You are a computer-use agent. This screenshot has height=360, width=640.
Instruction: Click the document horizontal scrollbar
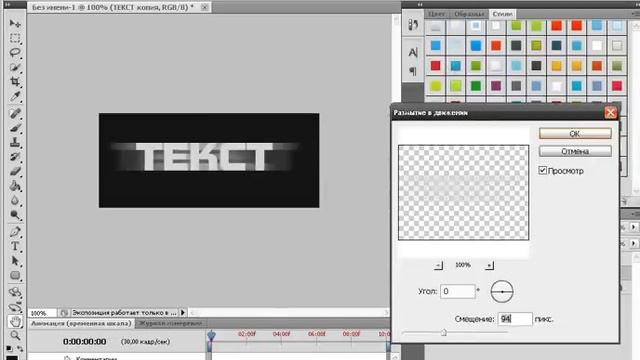tap(289, 313)
